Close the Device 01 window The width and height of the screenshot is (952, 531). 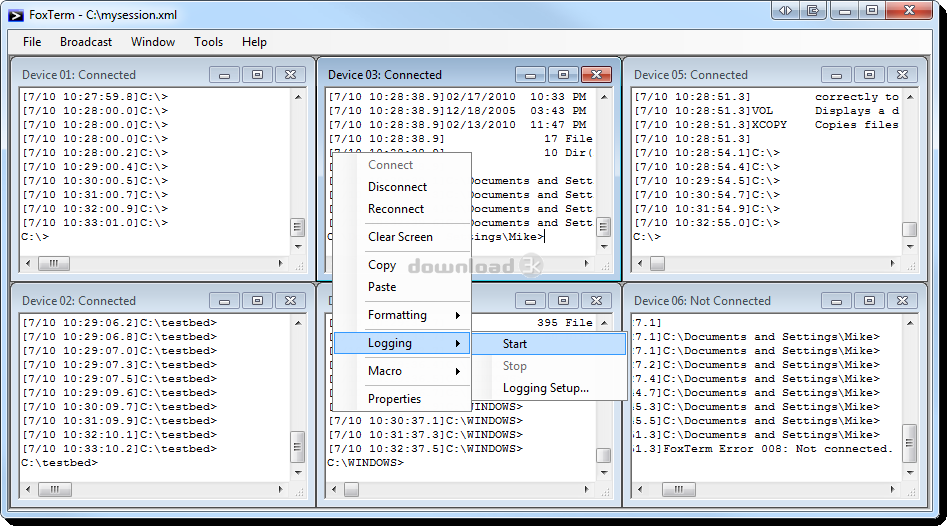click(290, 75)
